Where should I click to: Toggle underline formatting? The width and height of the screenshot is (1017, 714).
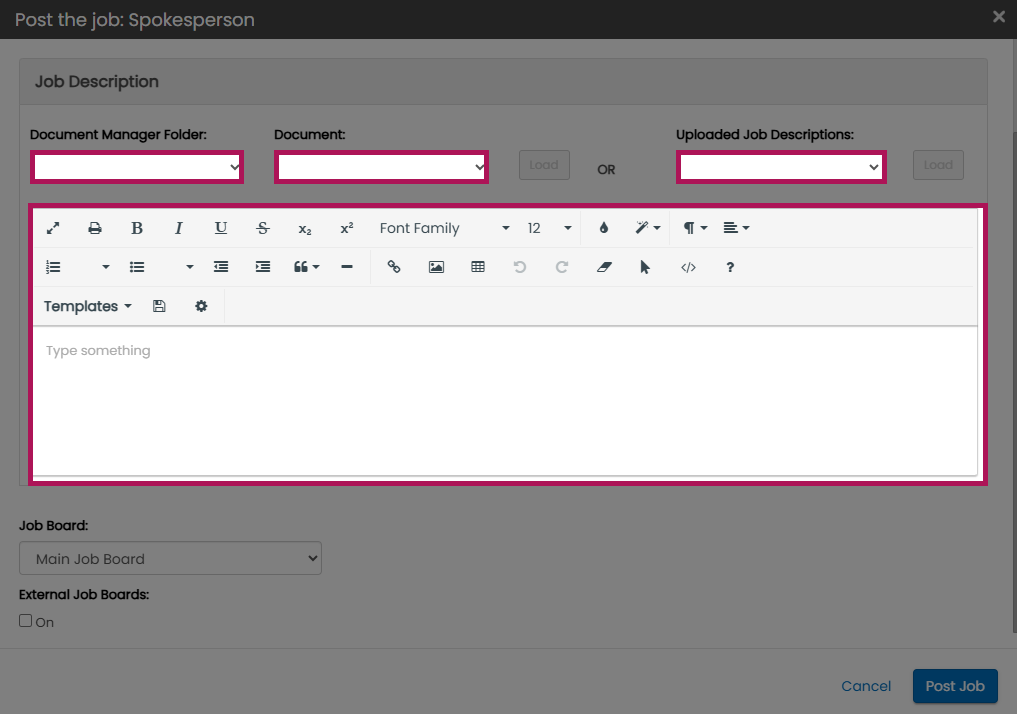(221, 228)
